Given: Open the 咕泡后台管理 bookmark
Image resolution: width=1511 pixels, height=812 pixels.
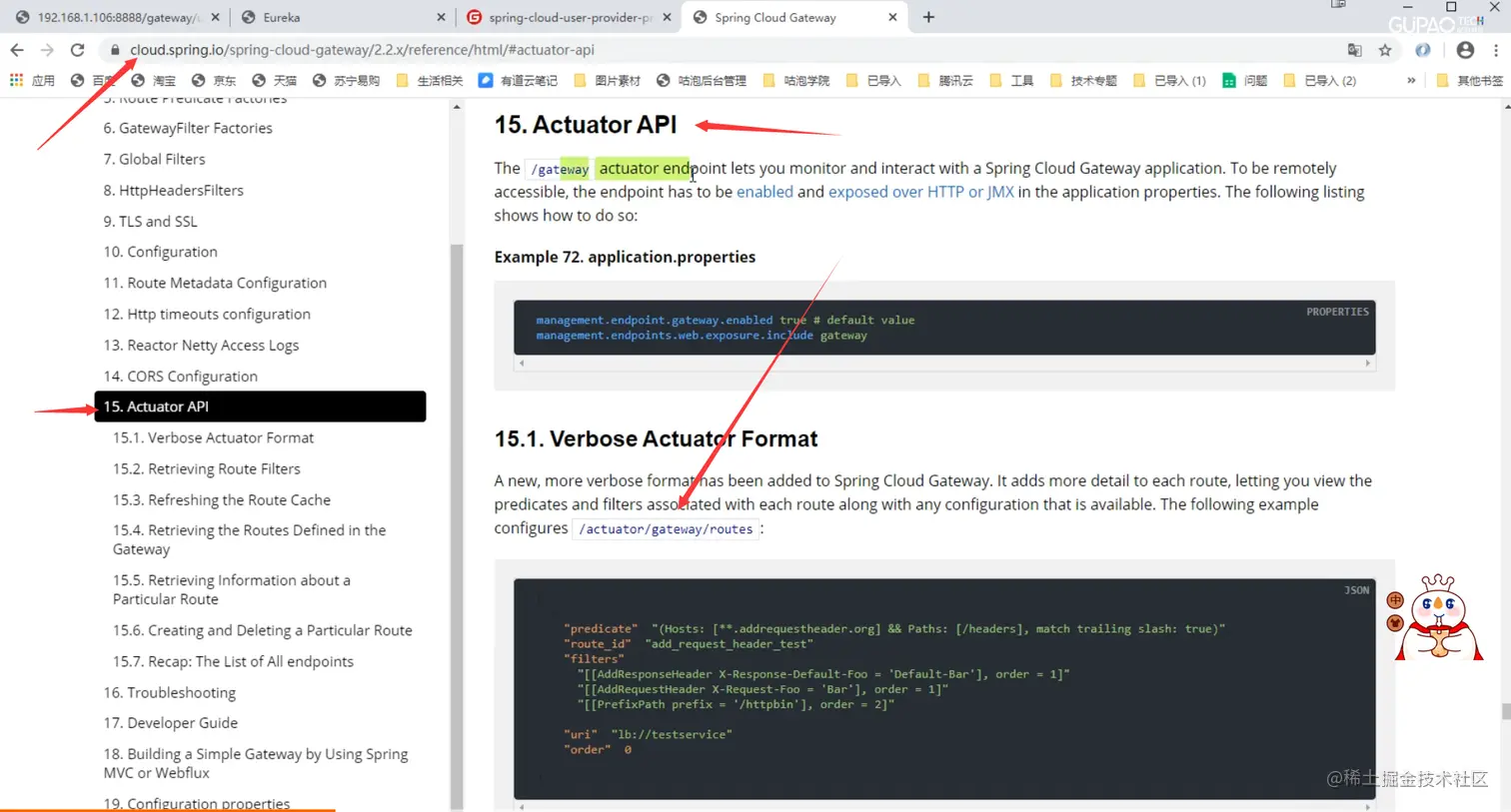Looking at the screenshot, I should 701,81.
